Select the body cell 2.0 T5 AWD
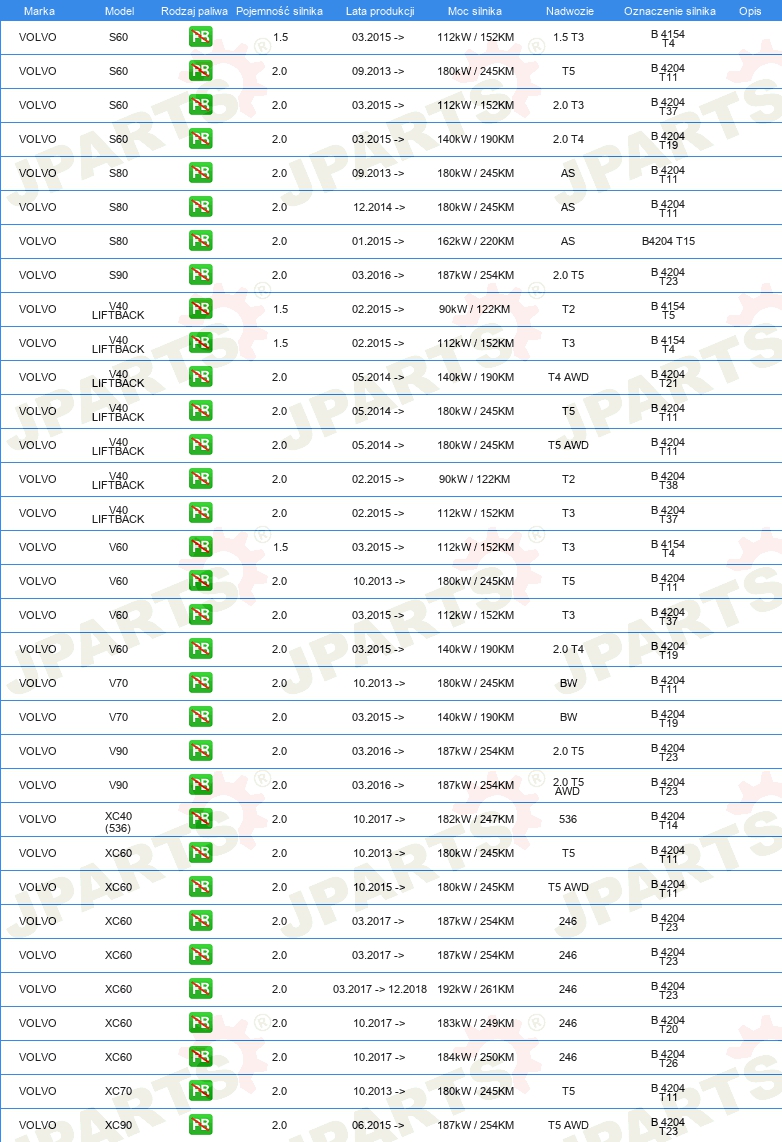 568,786
